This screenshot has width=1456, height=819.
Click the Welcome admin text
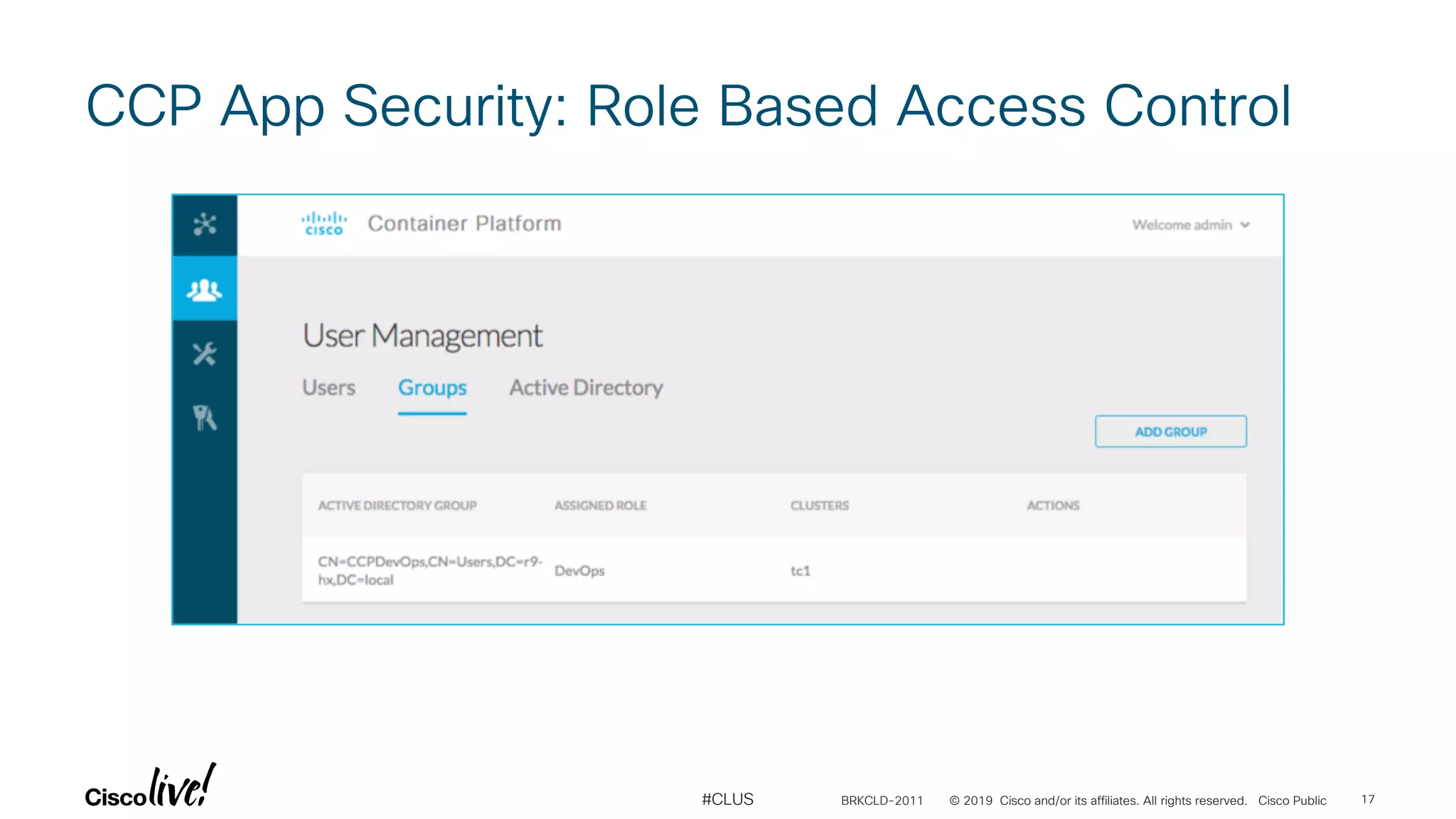click(1182, 225)
